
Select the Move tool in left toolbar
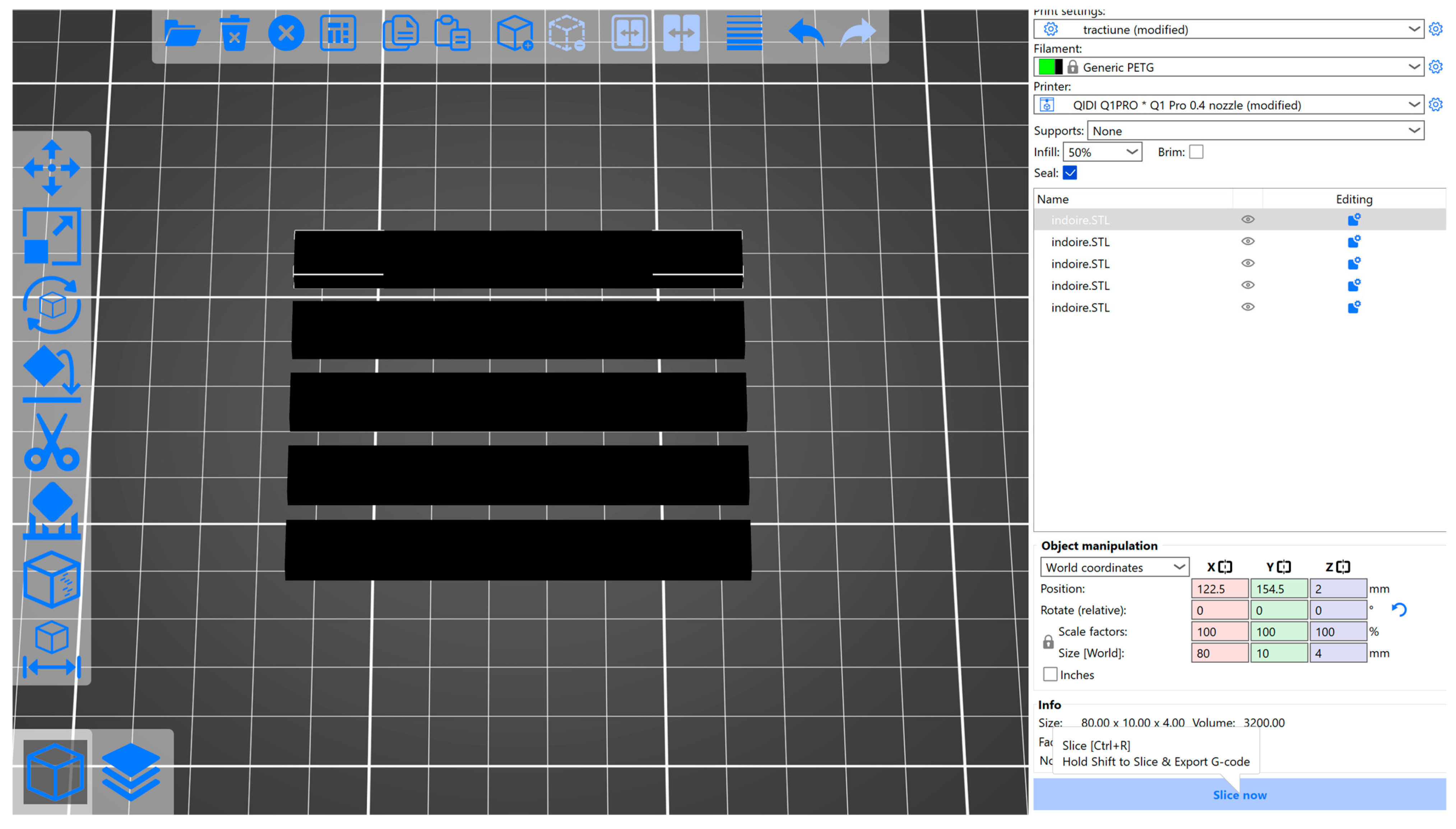[52, 168]
